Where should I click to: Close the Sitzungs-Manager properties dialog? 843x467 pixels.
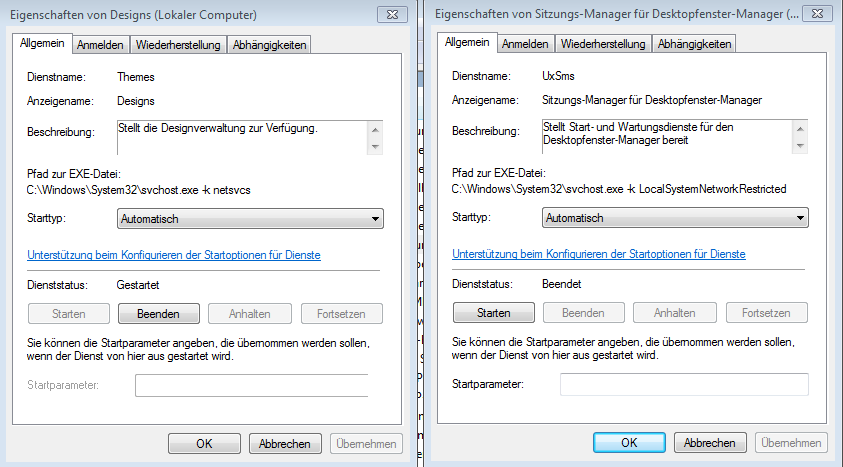point(815,14)
